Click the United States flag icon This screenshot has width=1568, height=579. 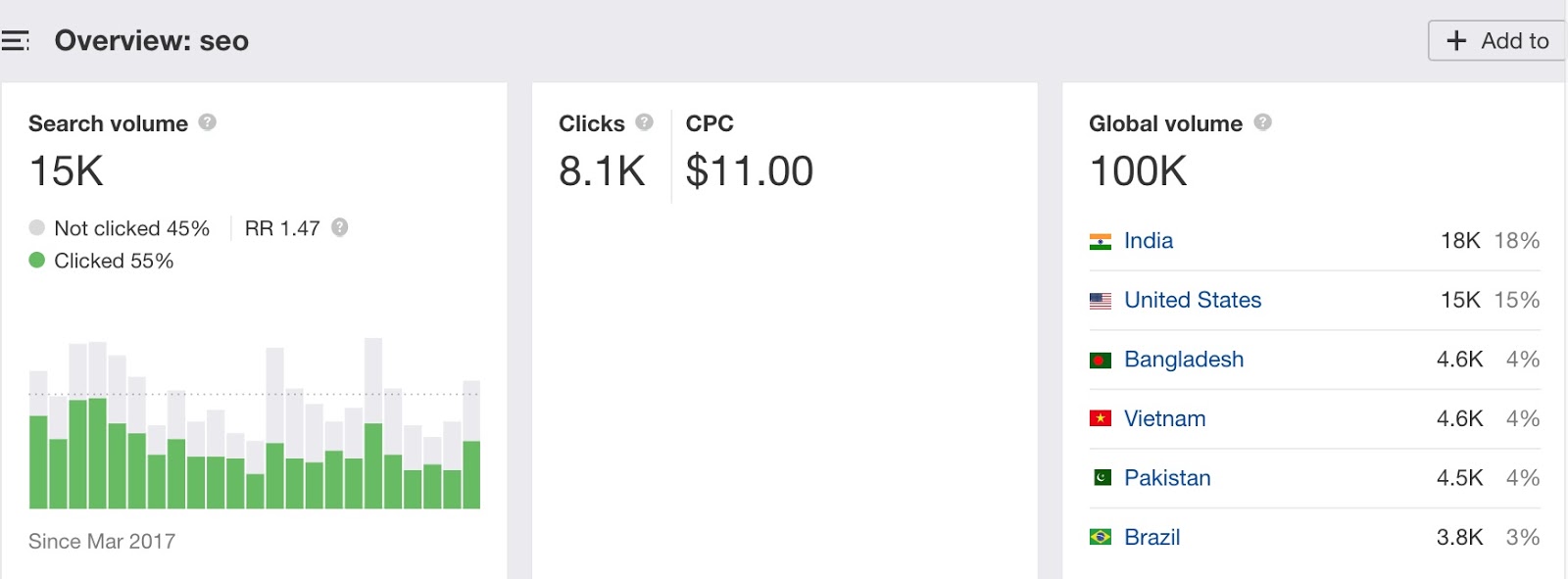tap(1101, 301)
